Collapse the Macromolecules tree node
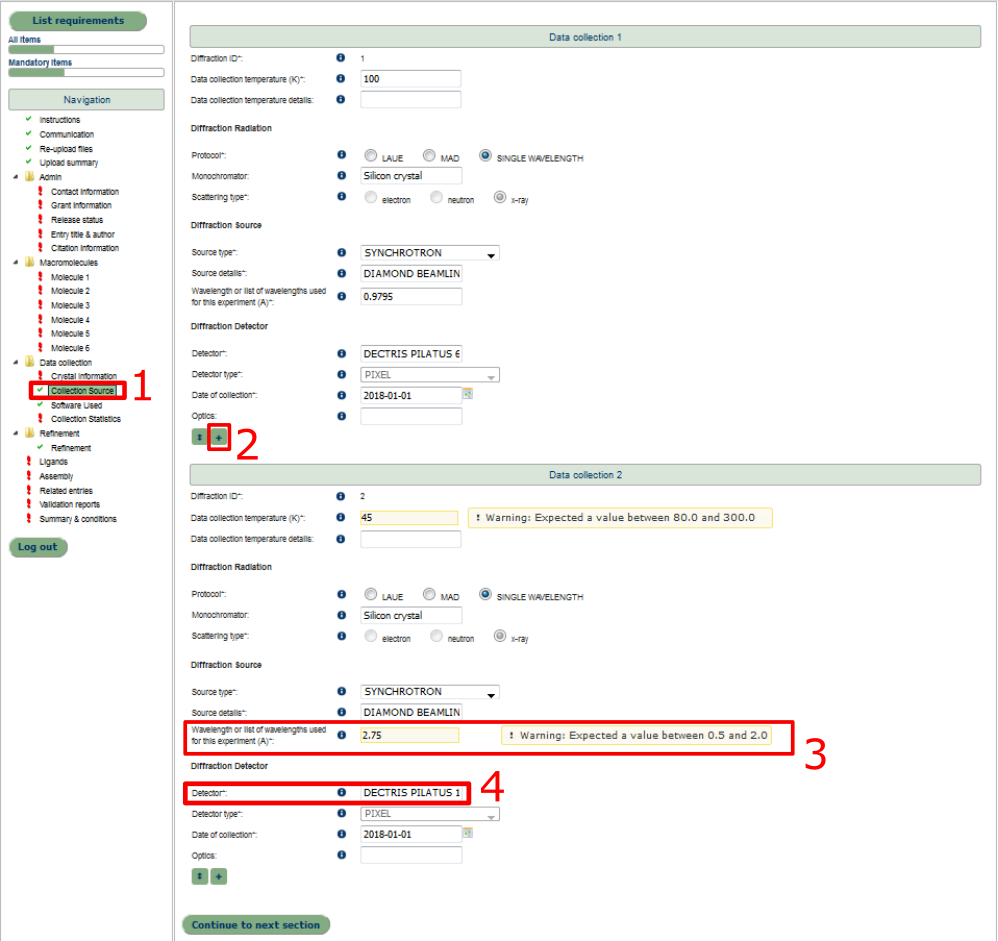The image size is (998, 941). [x=16, y=263]
